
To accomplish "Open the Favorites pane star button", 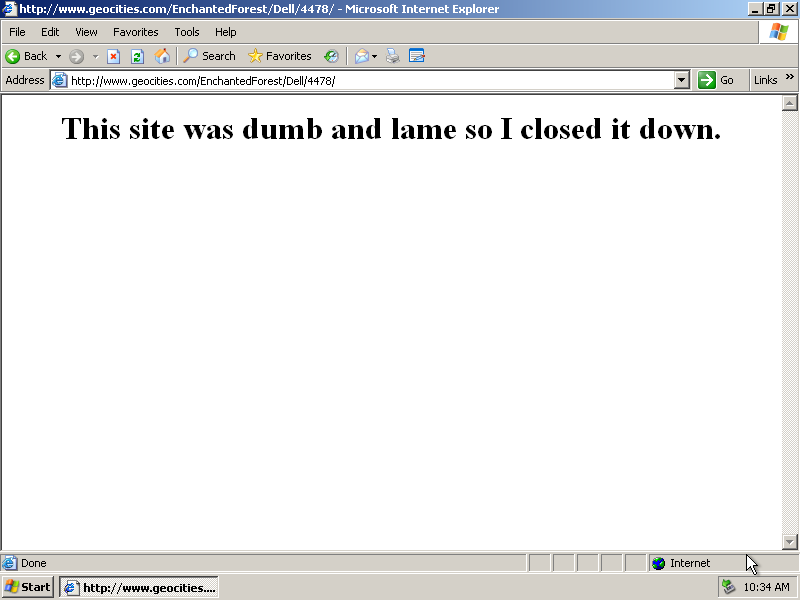I will coord(280,56).
